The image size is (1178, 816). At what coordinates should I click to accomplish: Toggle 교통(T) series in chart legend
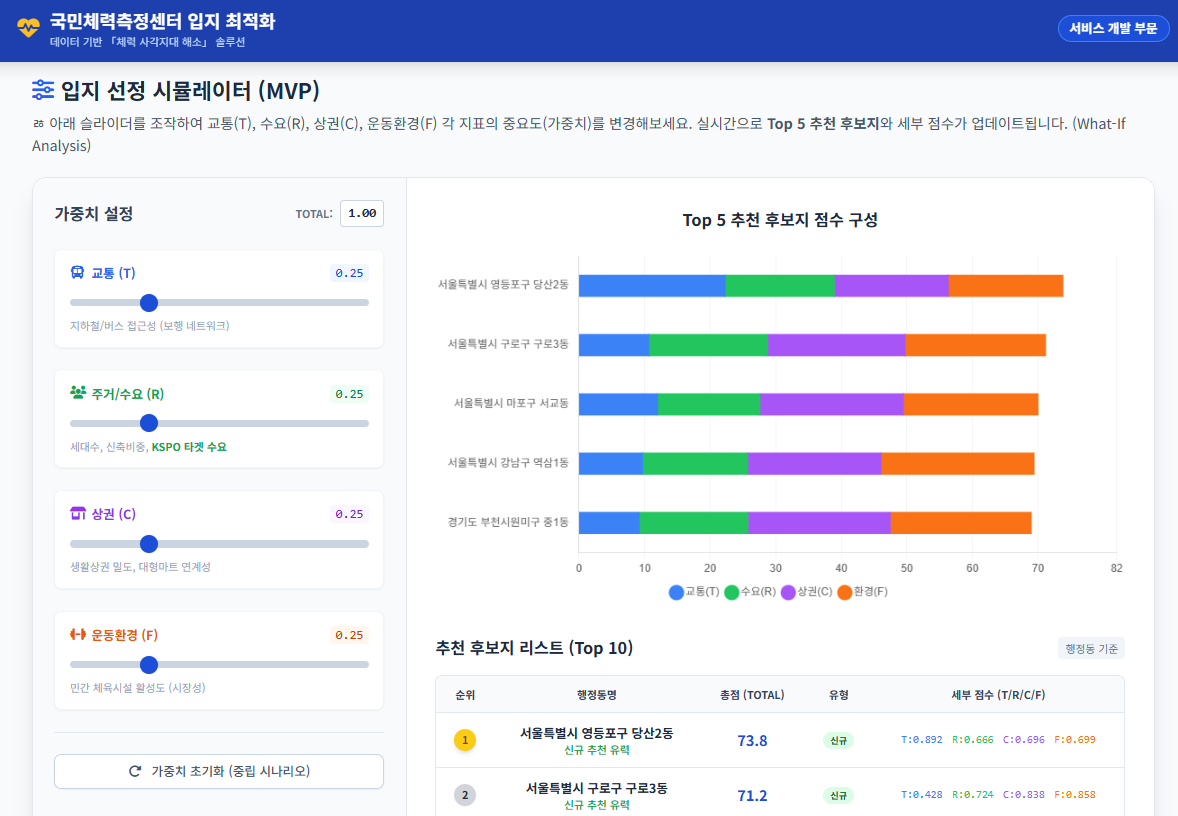(694, 592)
